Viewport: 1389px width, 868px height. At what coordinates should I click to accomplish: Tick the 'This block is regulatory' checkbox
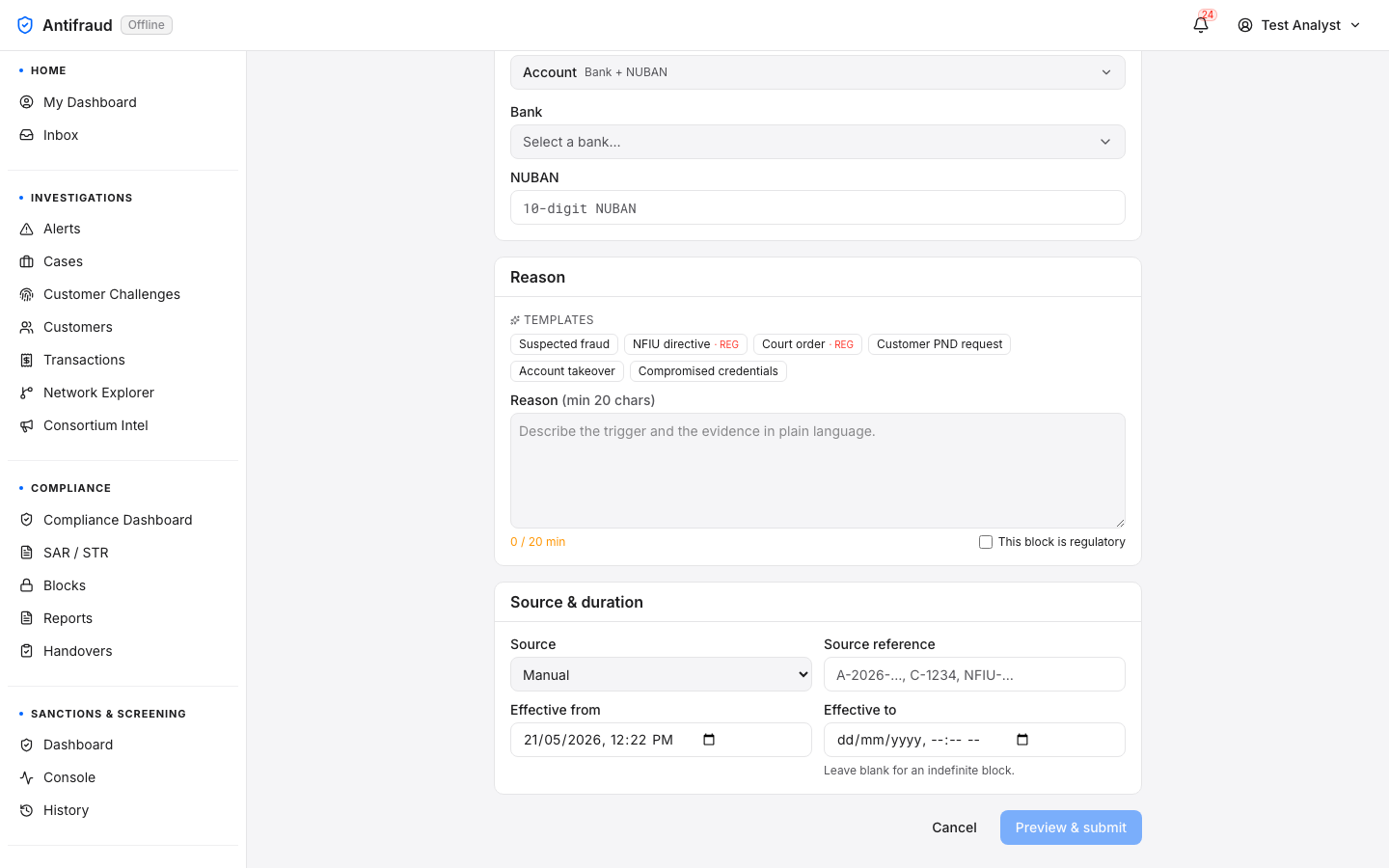[986, 542]
